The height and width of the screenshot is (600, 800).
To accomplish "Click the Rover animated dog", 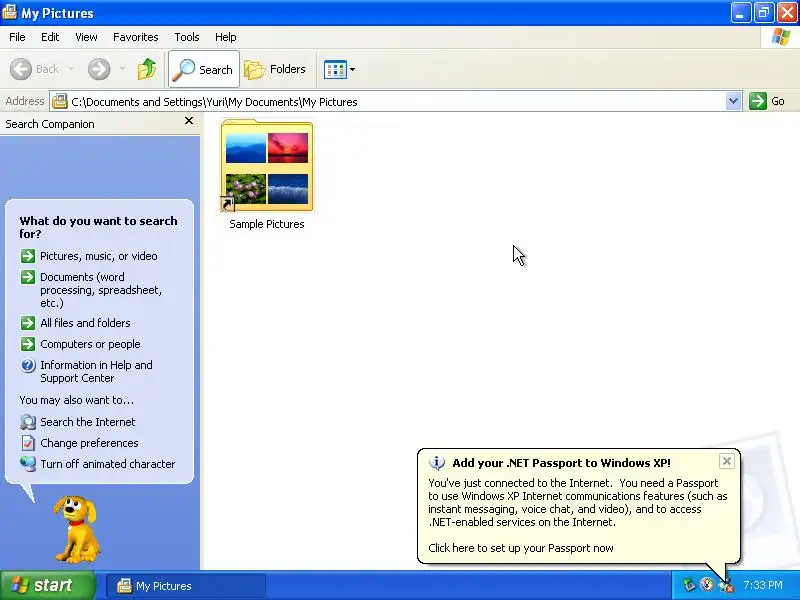I will coord(77,529).
